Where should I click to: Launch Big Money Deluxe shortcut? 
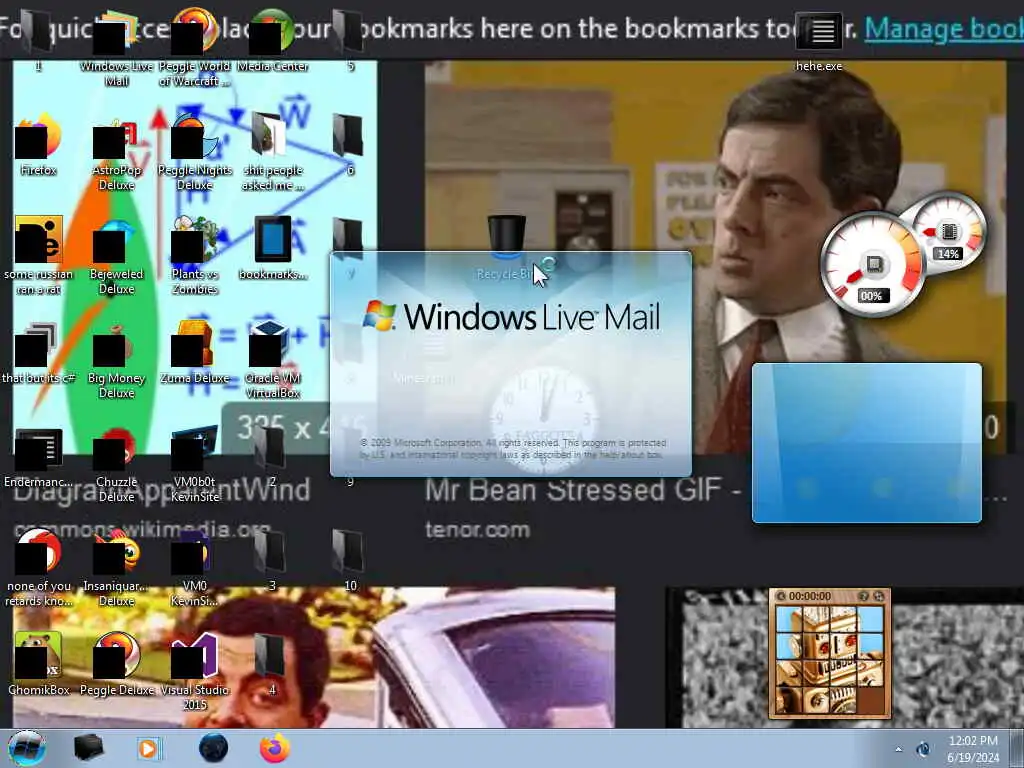point(116,359)
